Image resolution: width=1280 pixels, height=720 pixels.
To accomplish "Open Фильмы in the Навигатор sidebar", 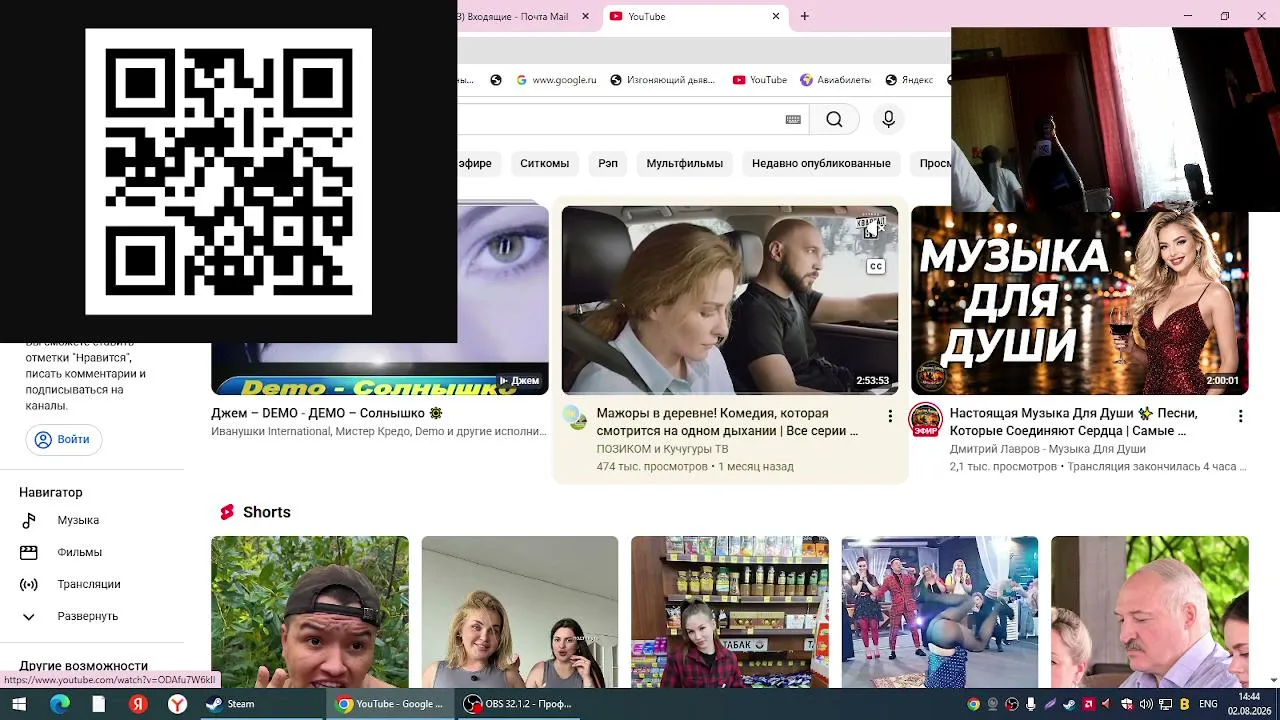I will click(79, 552).
